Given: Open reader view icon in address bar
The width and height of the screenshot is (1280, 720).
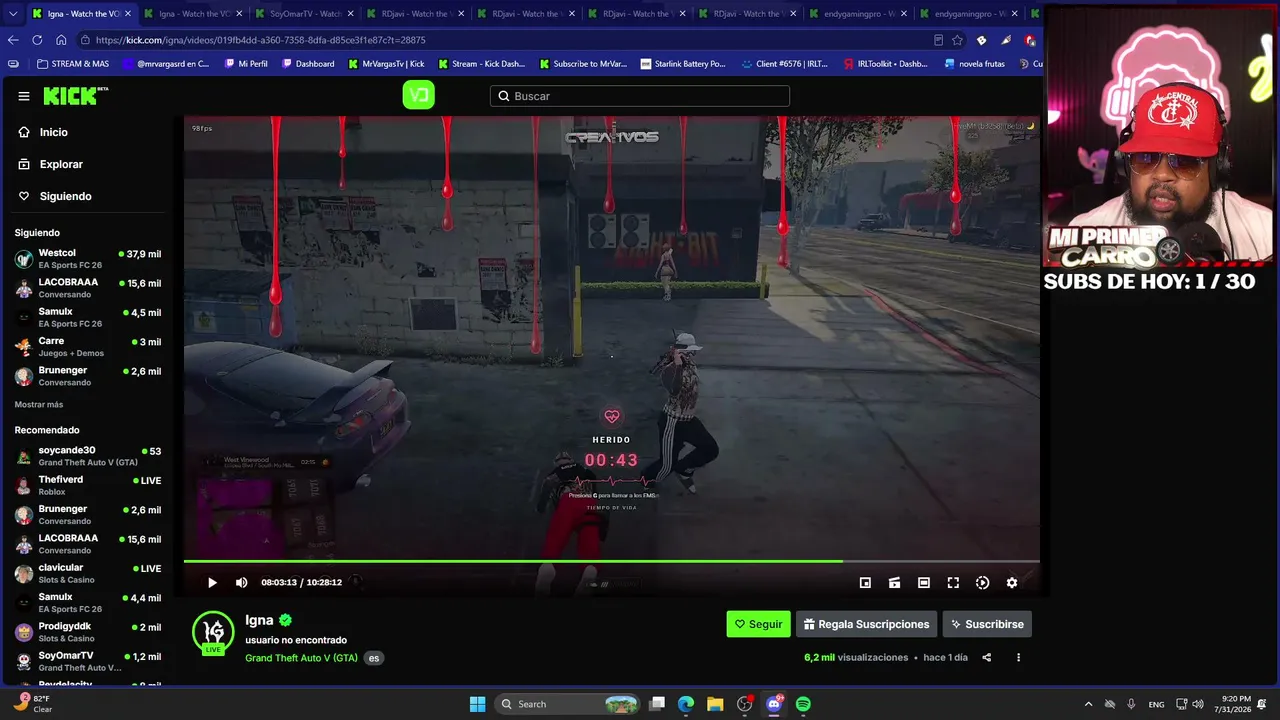Looking at the screenshot, I should [938, 40].
